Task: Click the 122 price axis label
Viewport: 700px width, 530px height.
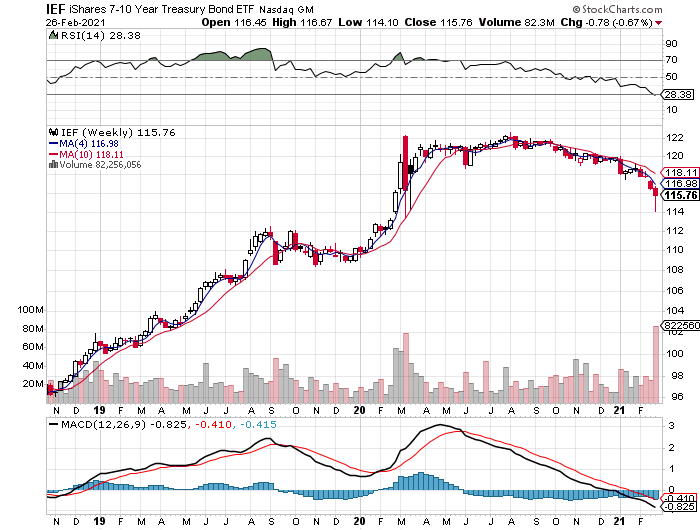Action: [675, 138]
